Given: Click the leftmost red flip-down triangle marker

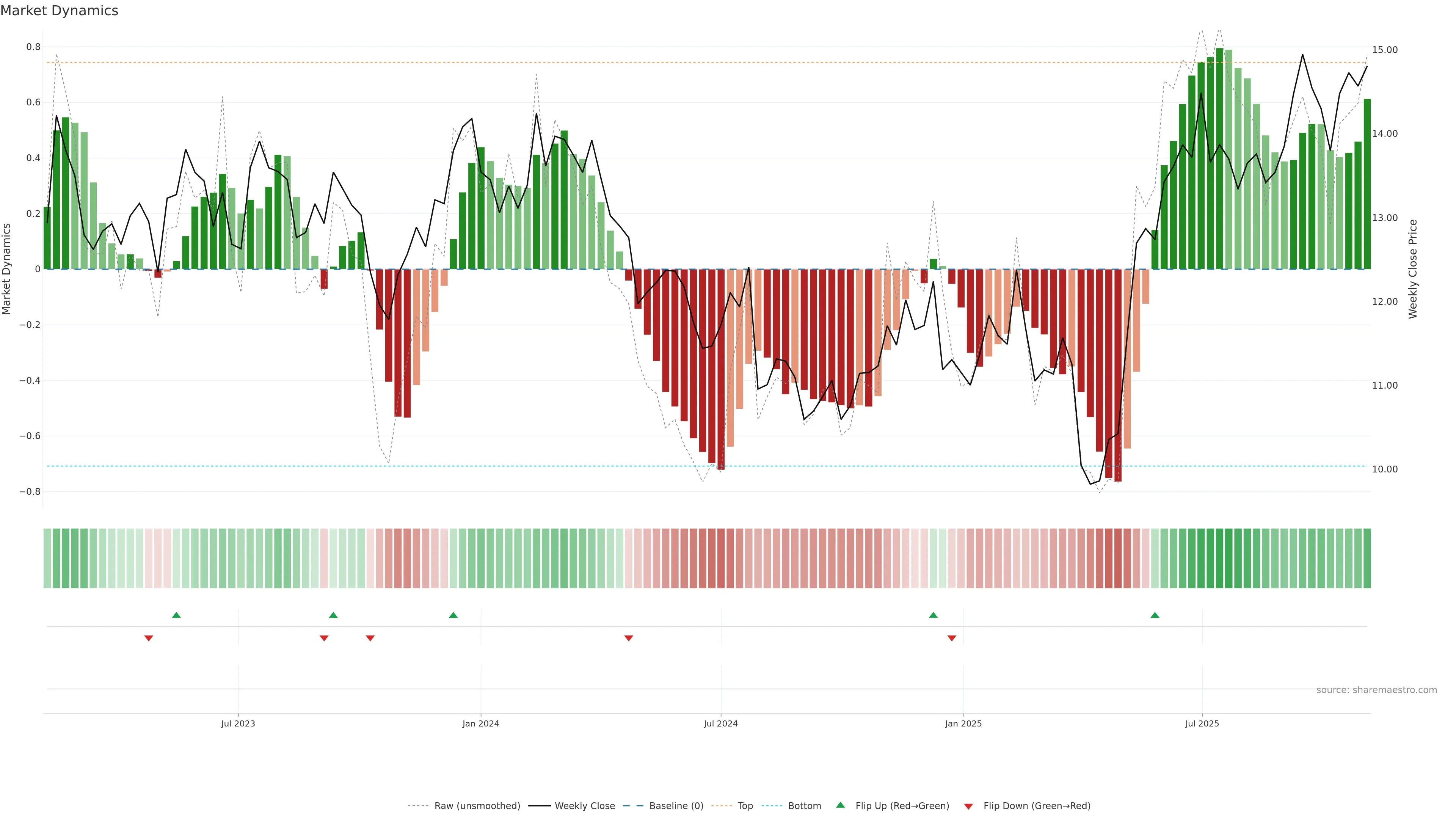Looking at the screenshot, I should coord(149,638).
